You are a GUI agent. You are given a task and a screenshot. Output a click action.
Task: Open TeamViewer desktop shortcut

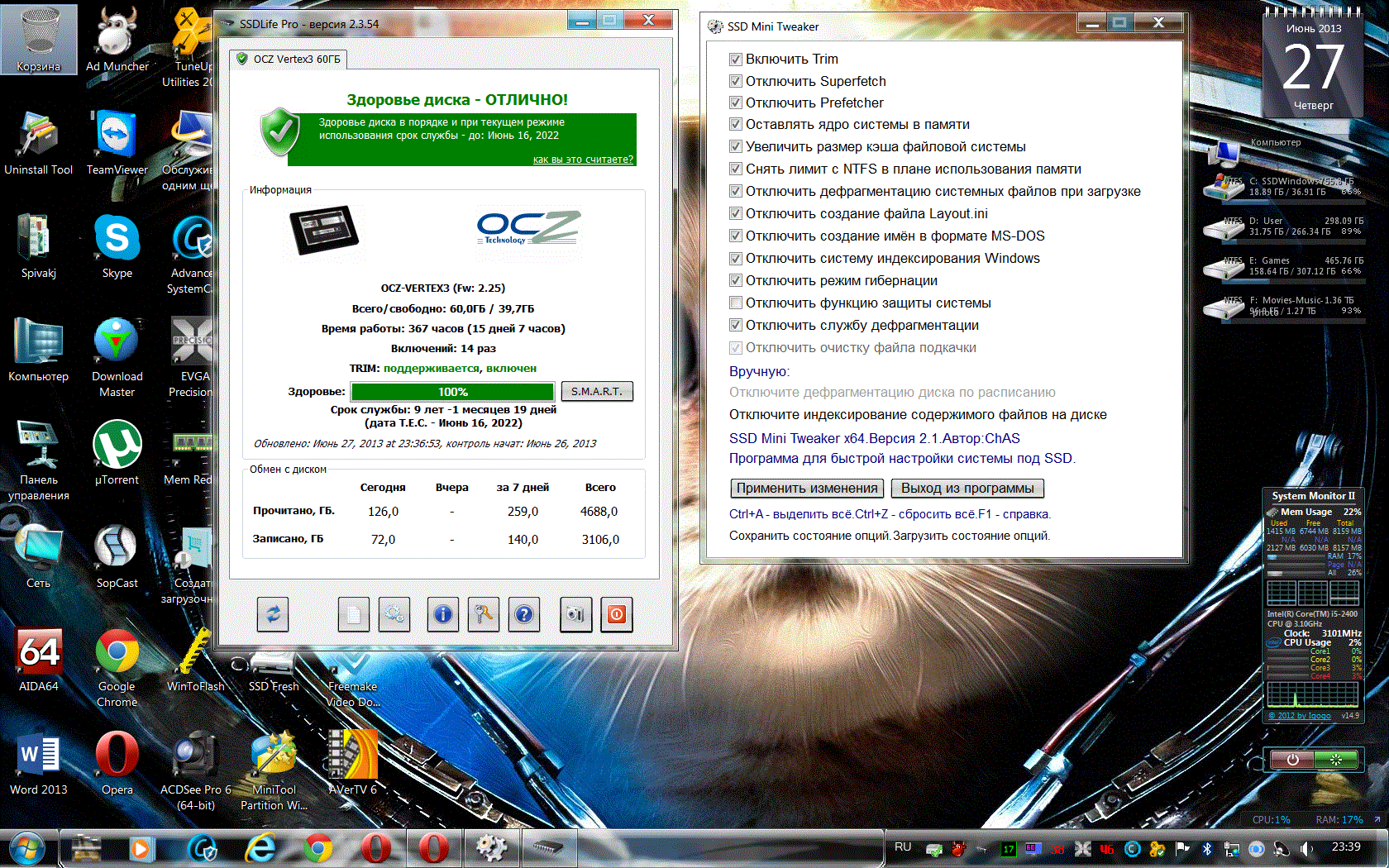coord(117,143)
